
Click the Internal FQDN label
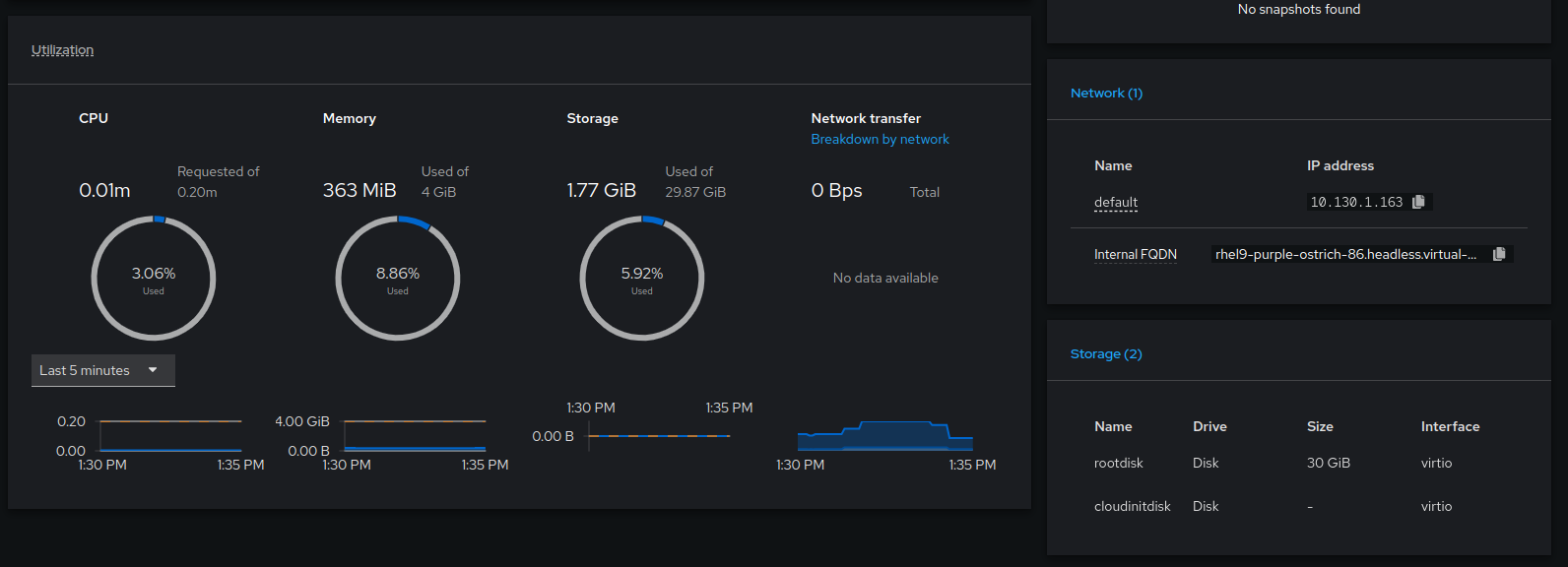coord(1135,255)
